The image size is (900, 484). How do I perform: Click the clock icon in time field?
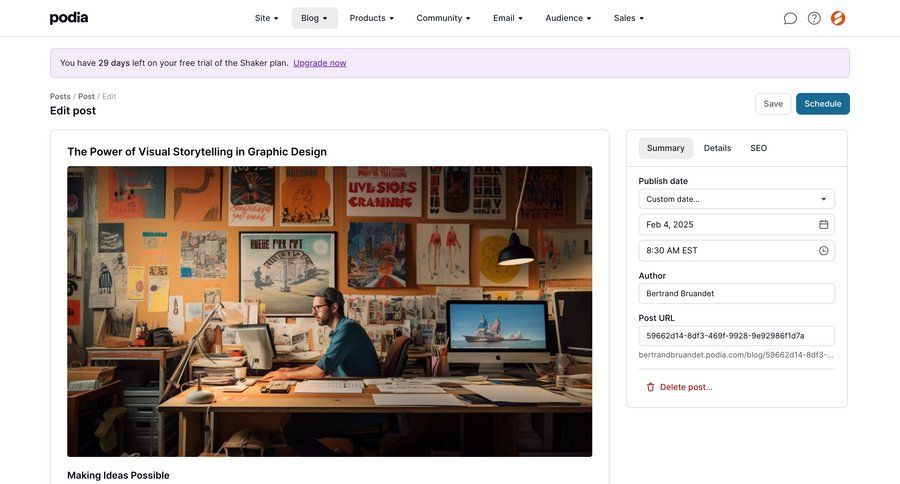(823, 250)
